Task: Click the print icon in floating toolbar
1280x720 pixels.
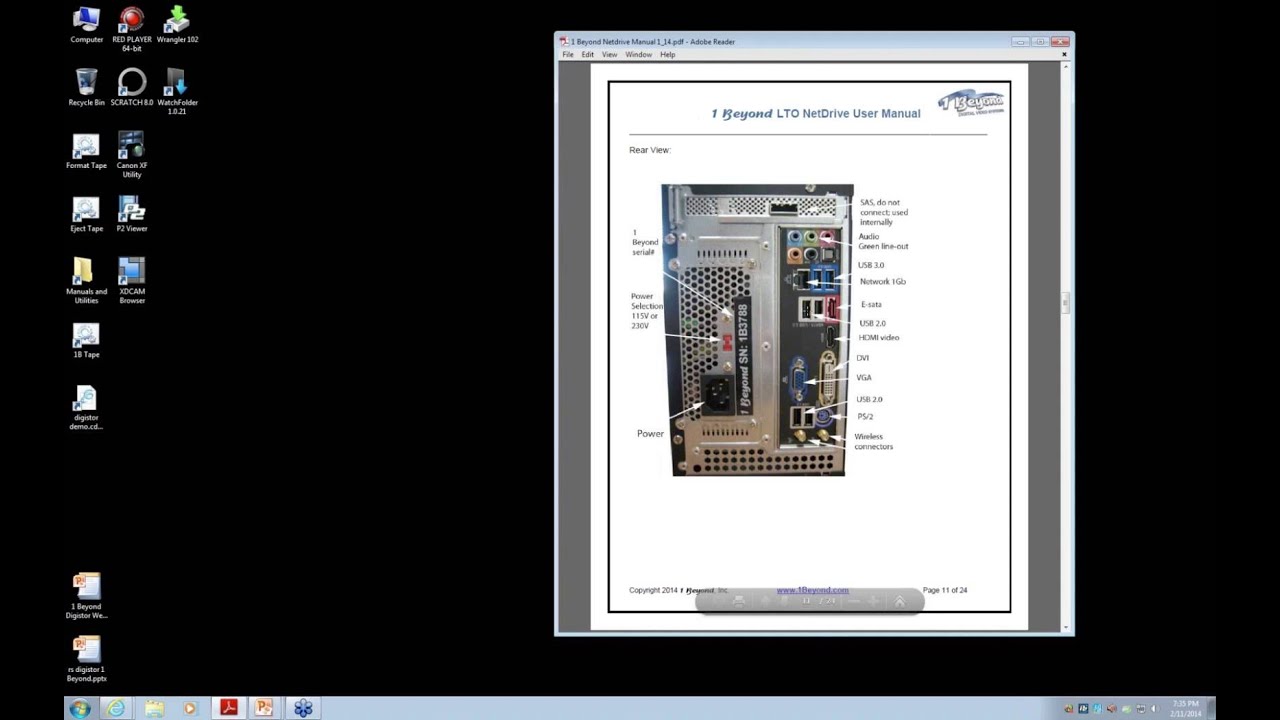Action: click(738, 601)
